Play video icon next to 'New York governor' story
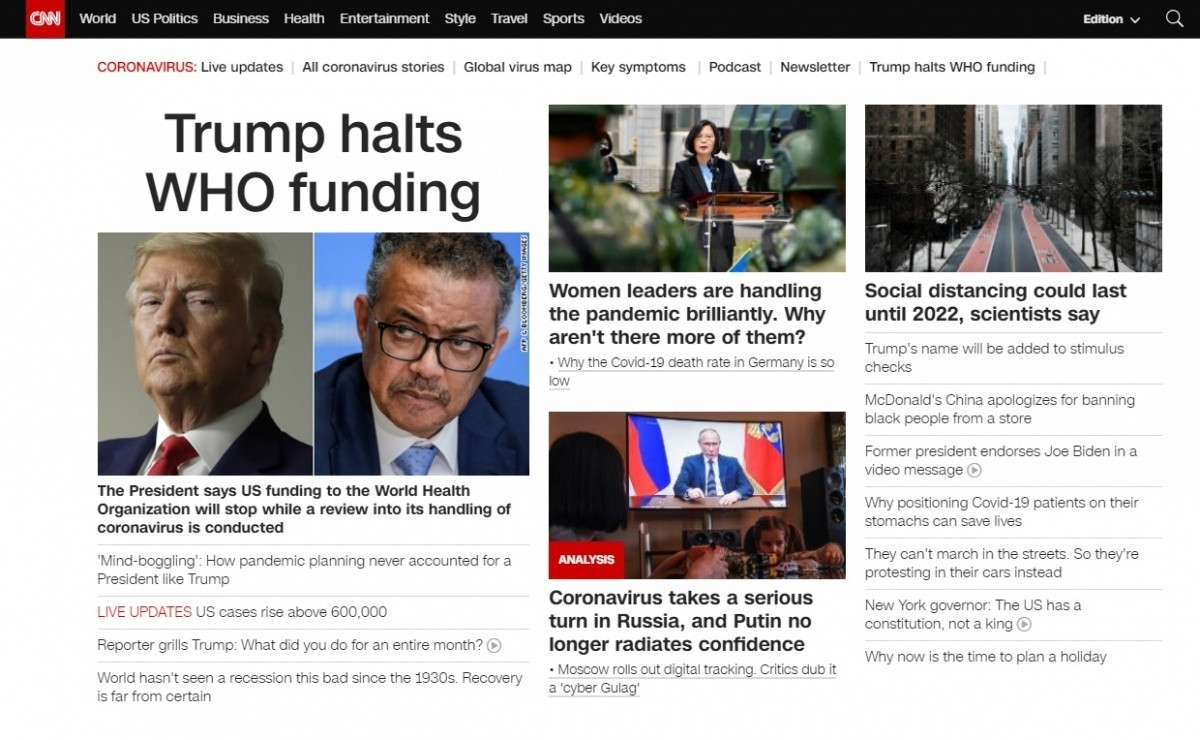1200x740 pixels. coord(1024,624)
